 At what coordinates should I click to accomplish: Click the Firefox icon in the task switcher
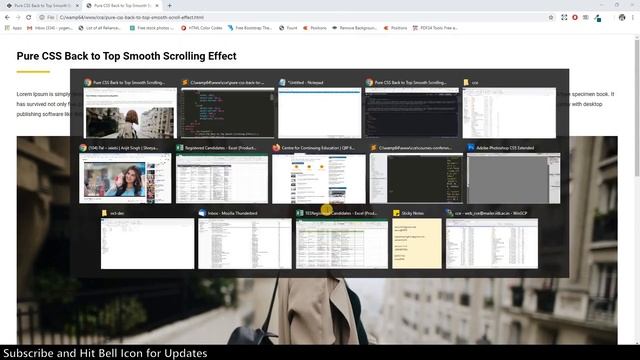276,148
